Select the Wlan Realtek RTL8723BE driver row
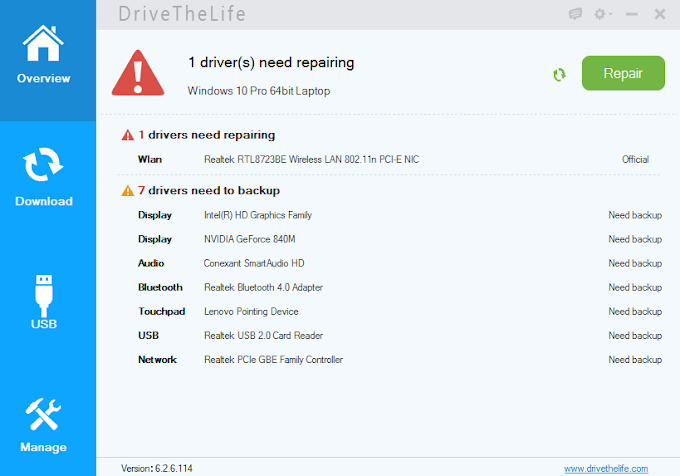This screenshot has height=476, width=680. pyautogui.click(x=392, y=160)
